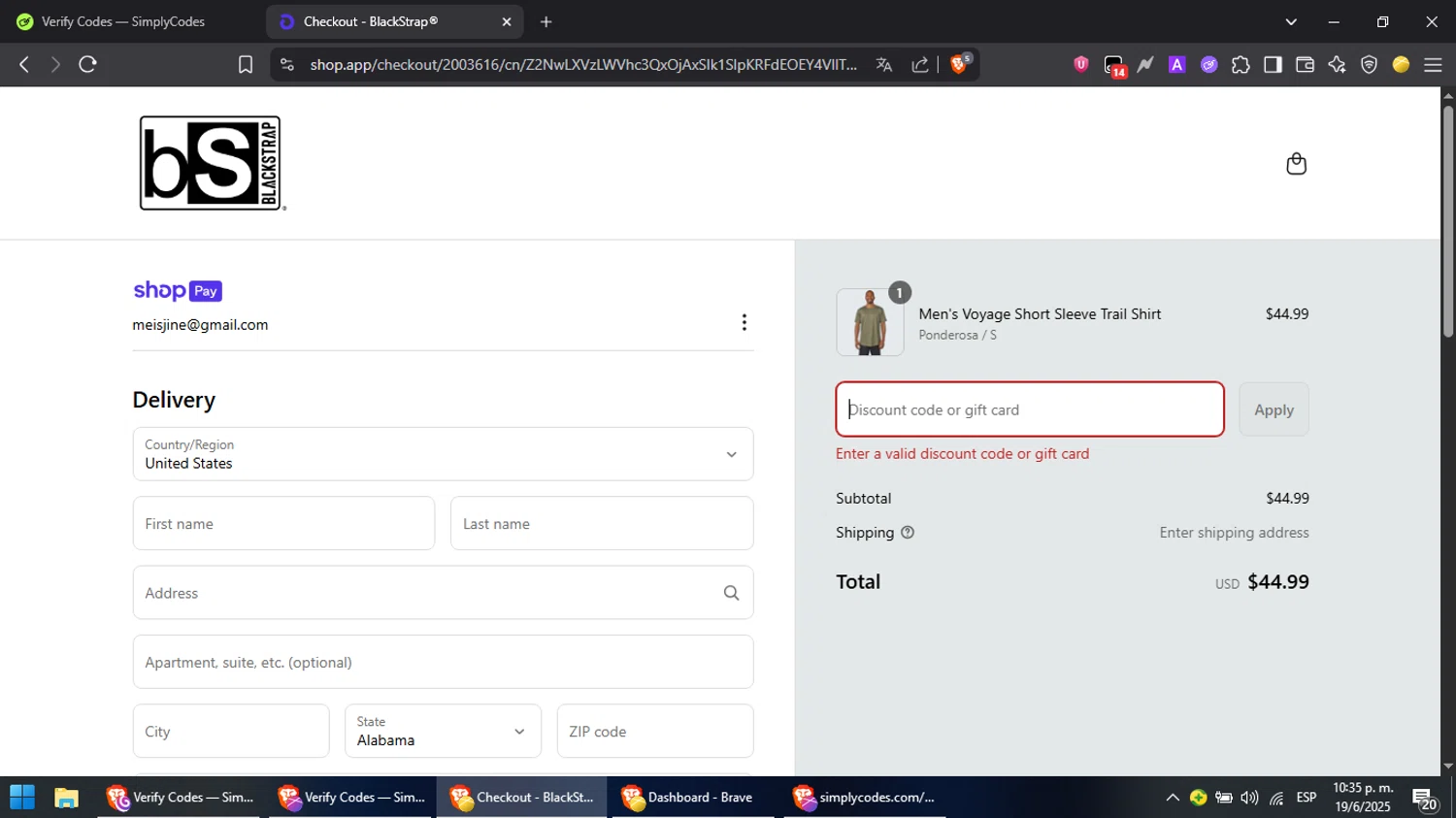Open the tab search dropdown arrow
The height and width of the screenshot is (818, 1456).
tap(1291, 21)
